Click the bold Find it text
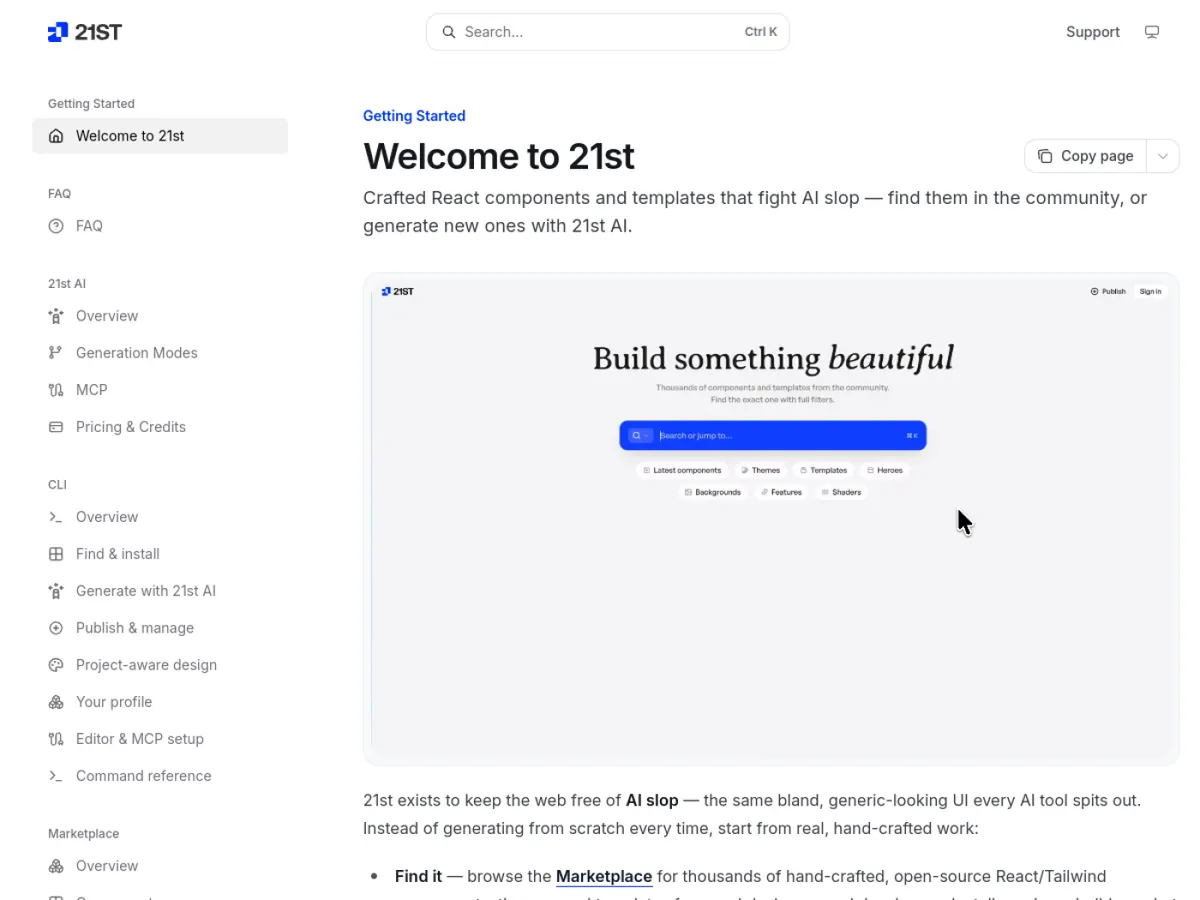The width and height of the screenshot is (1200, 900). (x=418, y=876)
